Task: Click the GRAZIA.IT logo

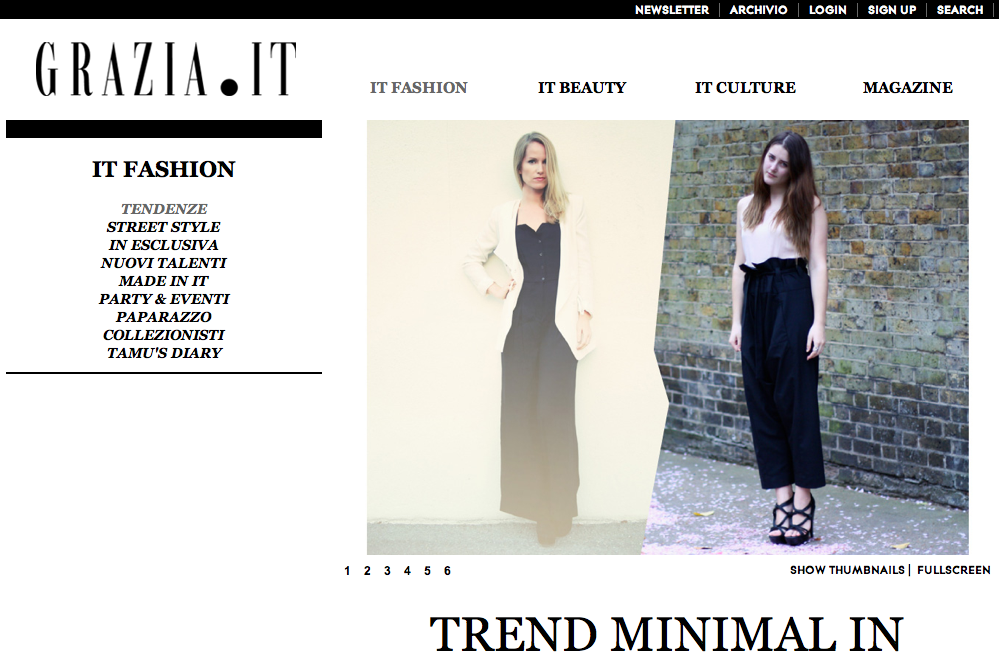Action: (166, 69)
